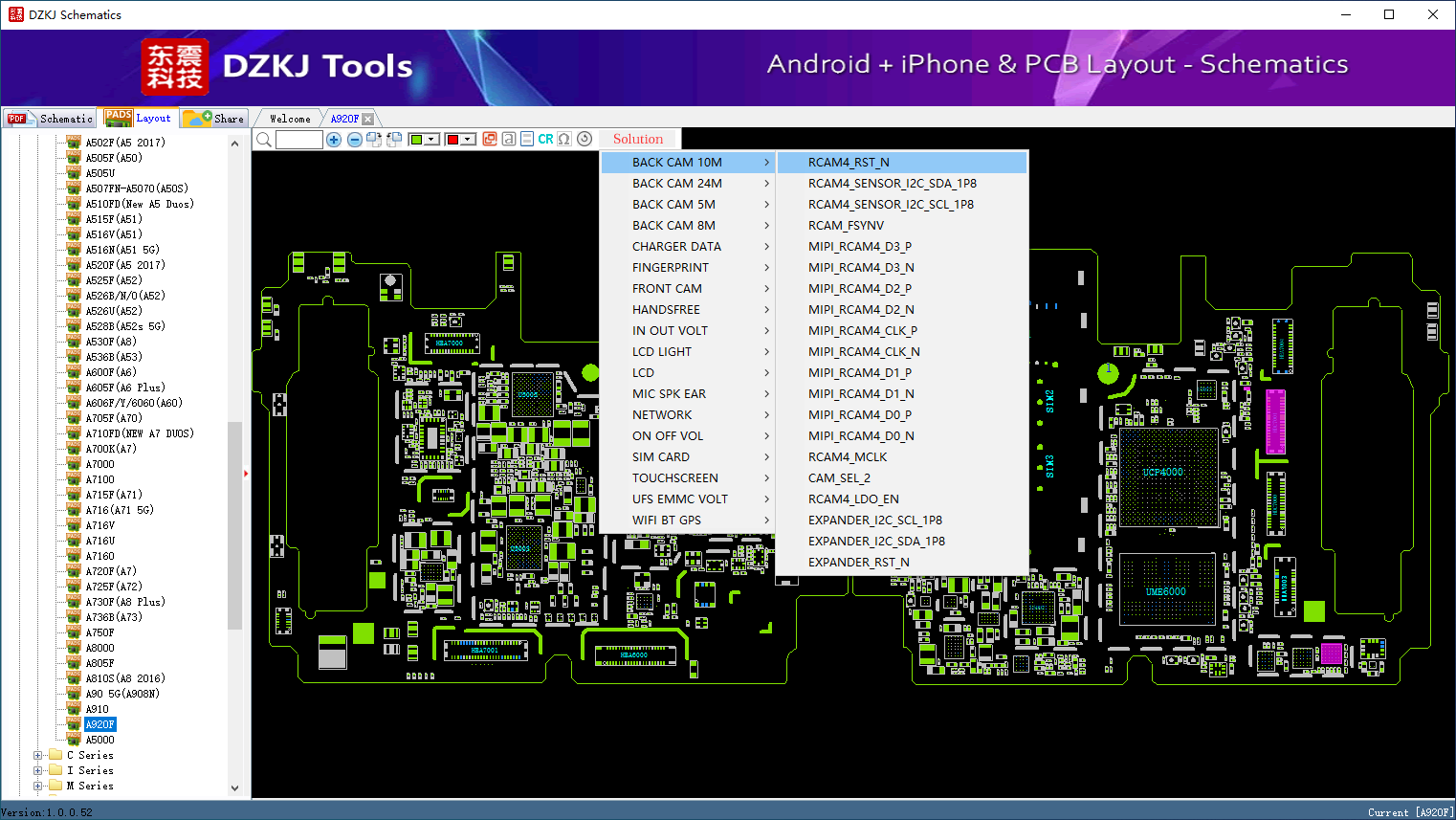Click the cyan CR toolbar icon
The width and height of the screenshot is (1456, 820).
(545, 139)
